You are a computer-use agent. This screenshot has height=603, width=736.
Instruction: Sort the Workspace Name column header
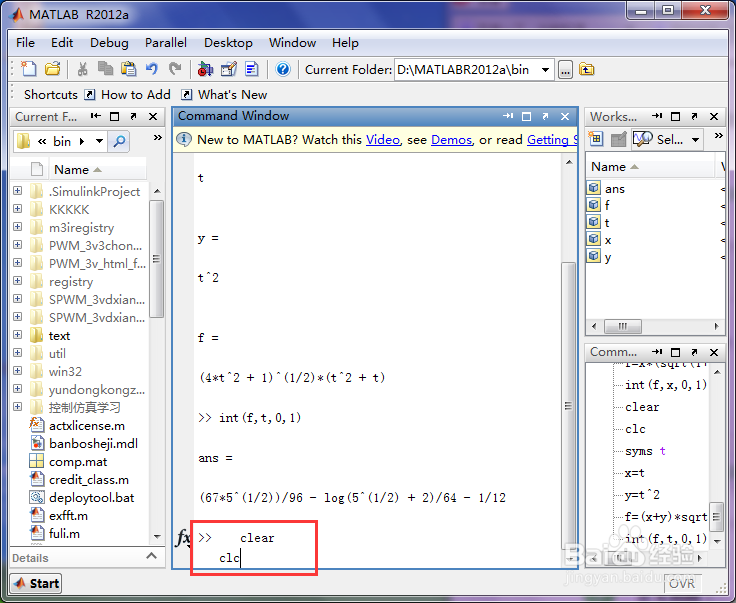coord(651,167)
